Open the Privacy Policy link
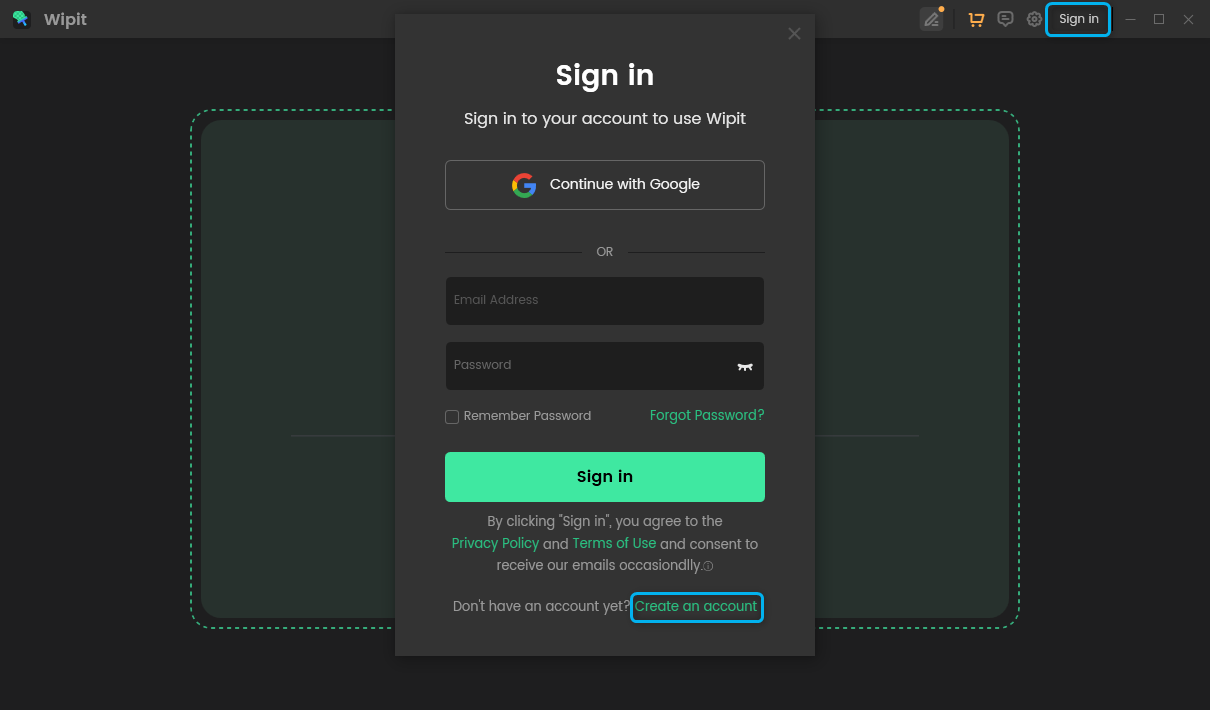1210x710 pixels. tap(495, 543)
